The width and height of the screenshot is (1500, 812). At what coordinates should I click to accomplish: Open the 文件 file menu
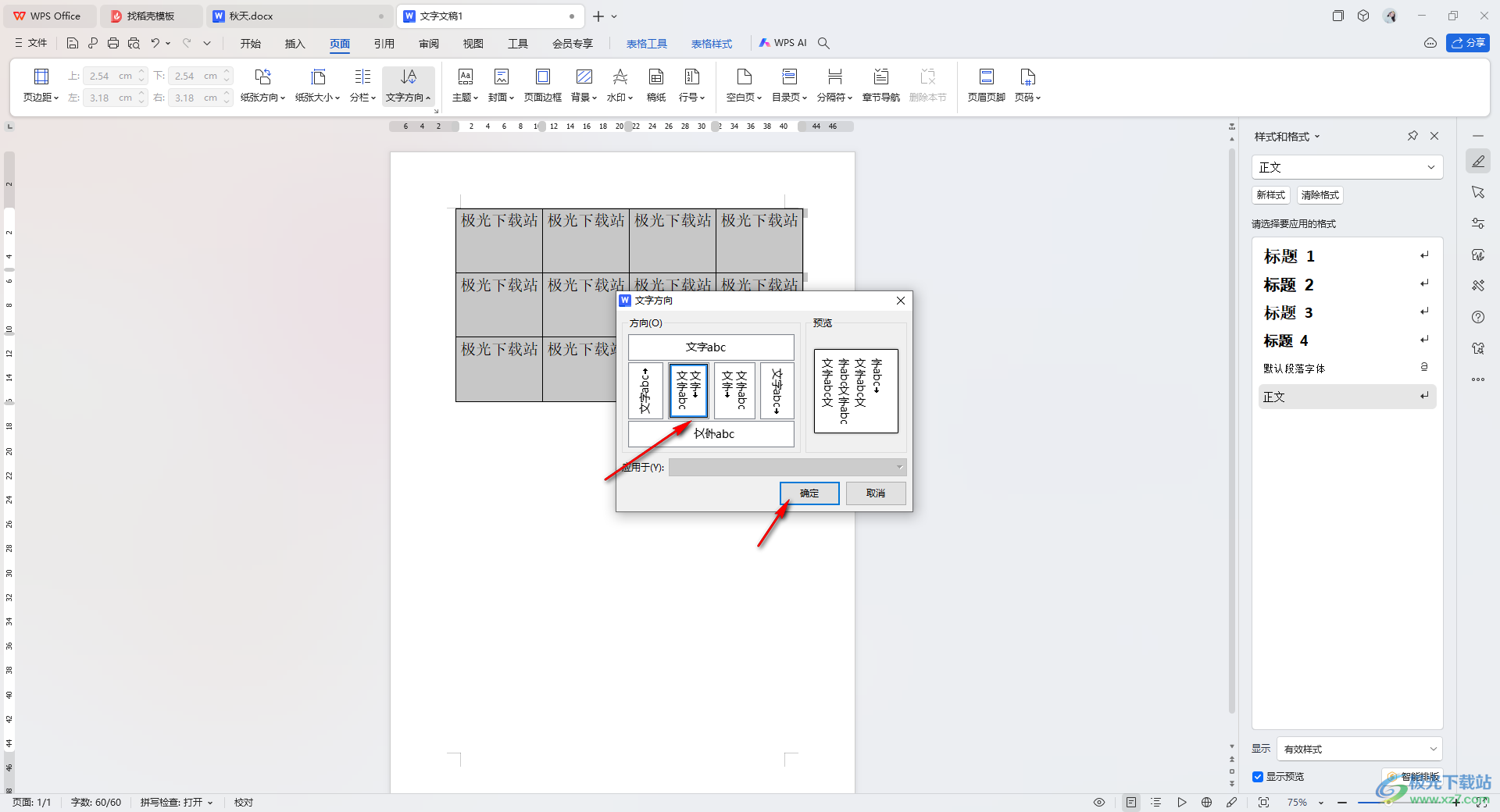point(31,43)
